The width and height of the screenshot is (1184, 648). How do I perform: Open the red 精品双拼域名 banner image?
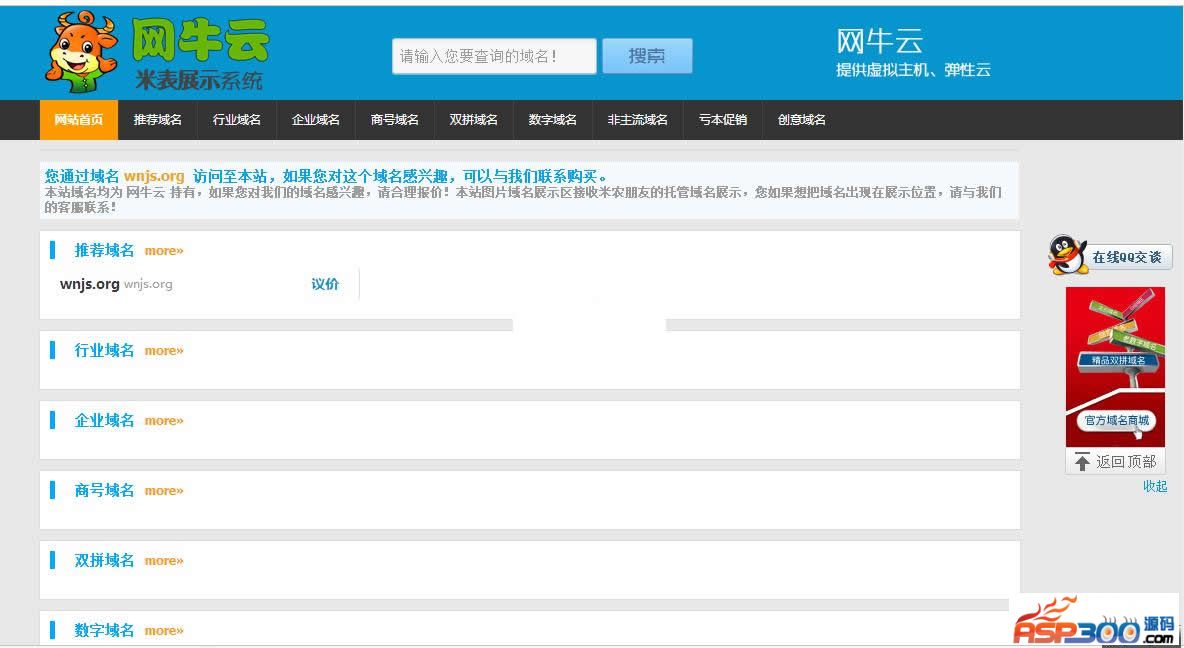pos(1115,366)
